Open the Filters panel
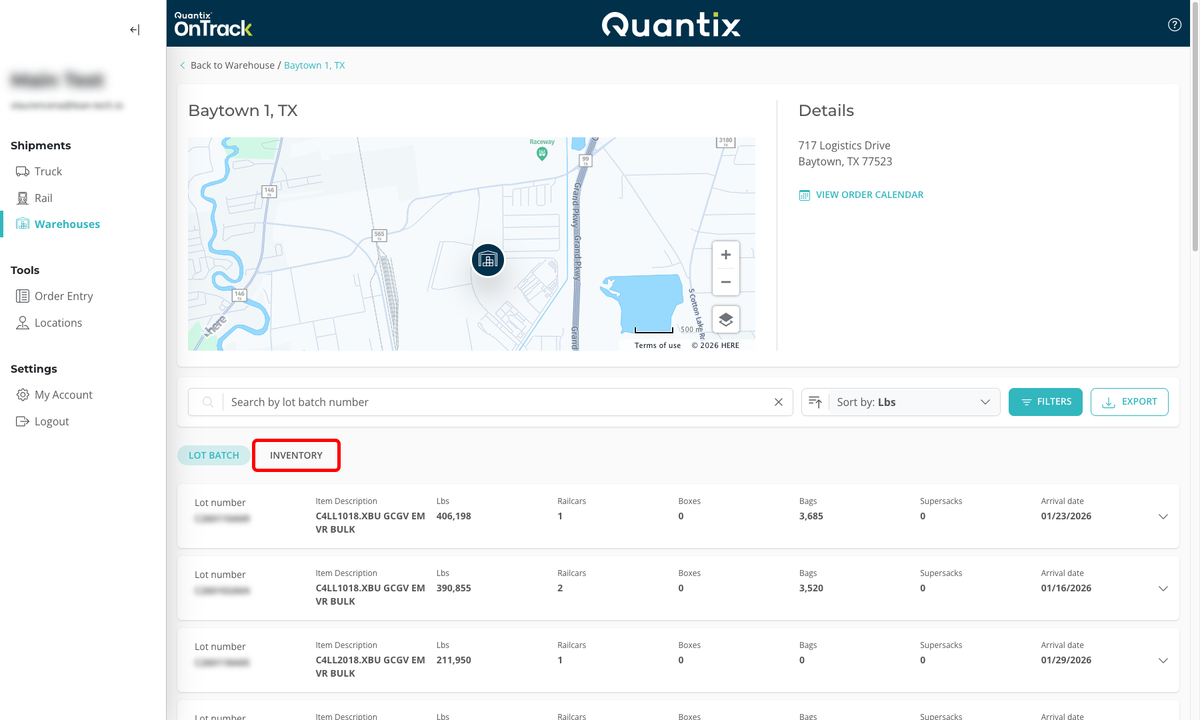 tap(1045, 402)
